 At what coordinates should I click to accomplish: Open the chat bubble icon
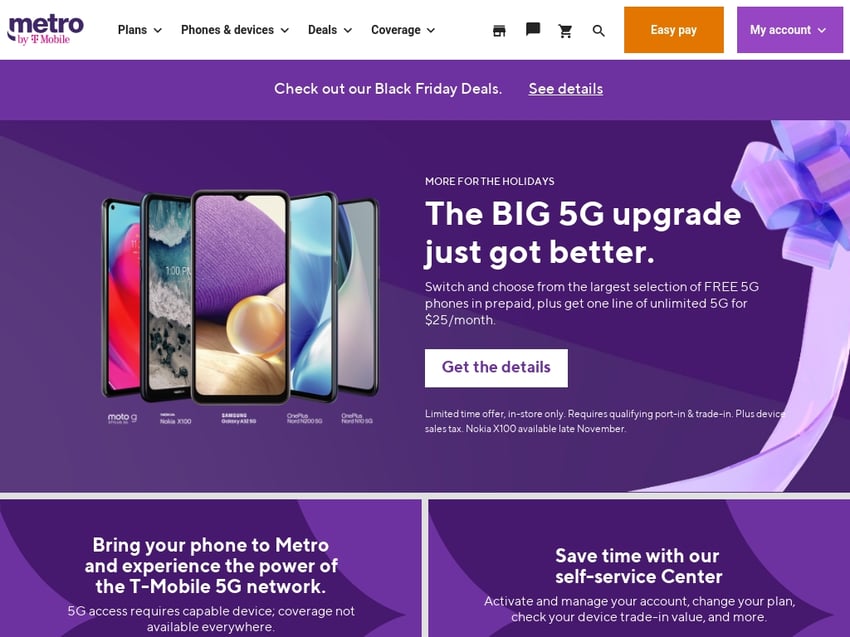[533, 29]
